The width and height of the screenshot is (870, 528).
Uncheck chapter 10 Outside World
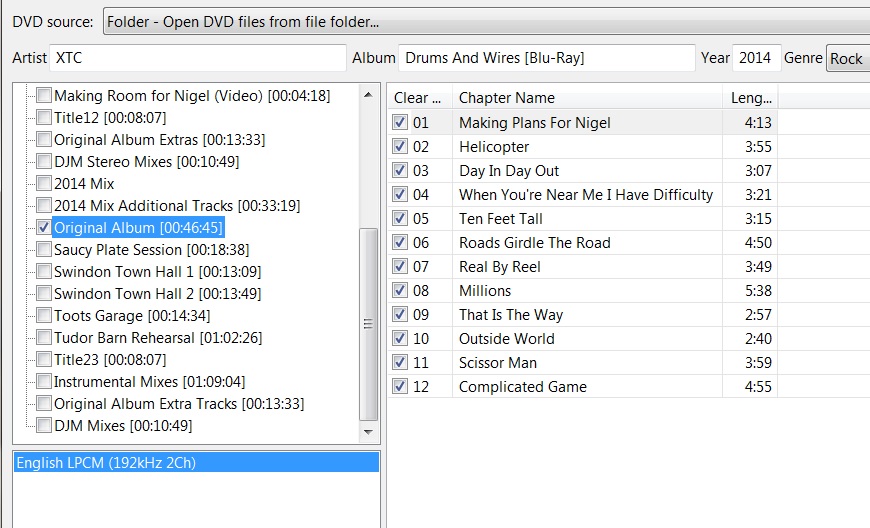point(399,338)
